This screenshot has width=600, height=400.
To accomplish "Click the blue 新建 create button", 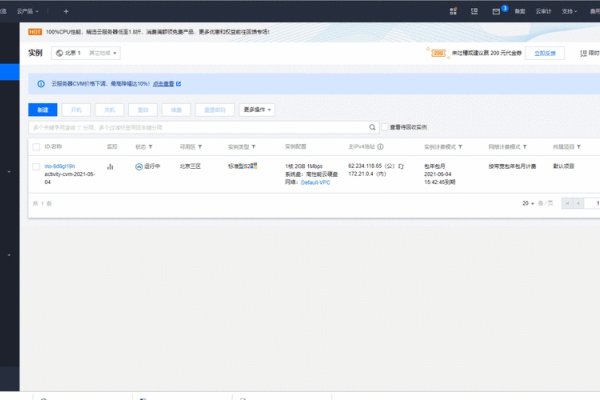I will pyautogui.click(x=43, y=110).
